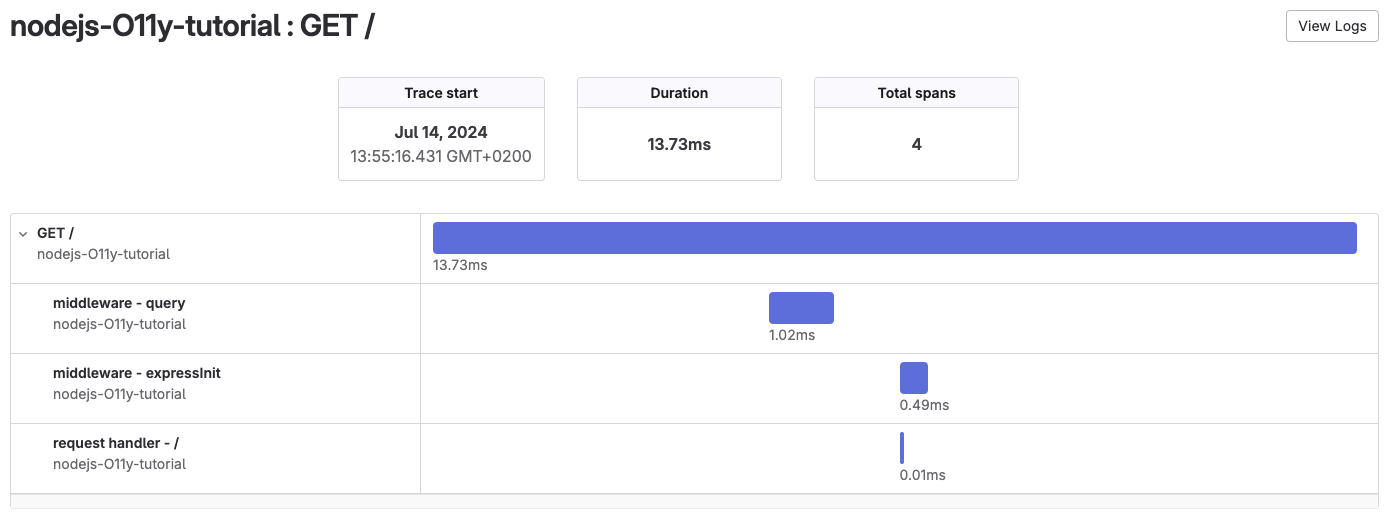Click the 0.49ms duration label
The height and width of the screenshot is (519, 1389).
point(924,405)
